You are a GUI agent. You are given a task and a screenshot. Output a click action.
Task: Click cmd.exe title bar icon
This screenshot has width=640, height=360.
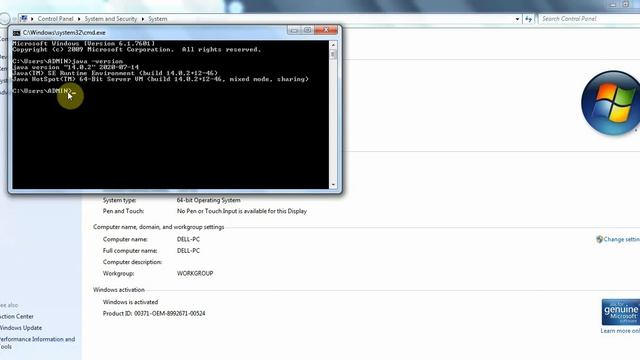(x=16, y=33)
